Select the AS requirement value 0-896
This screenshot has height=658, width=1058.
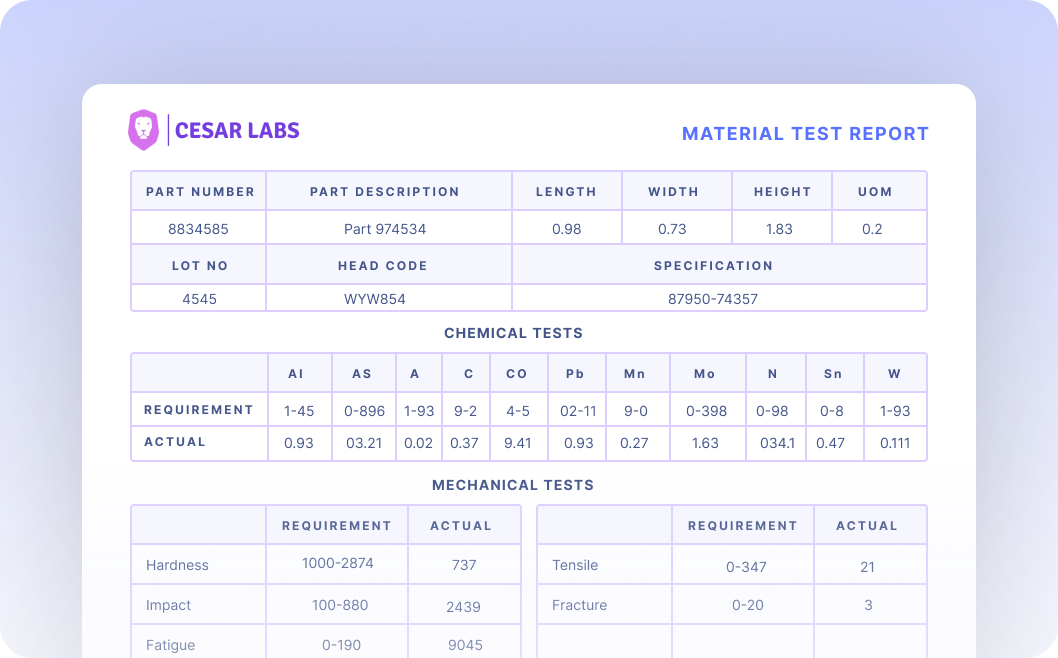pos(362,410)
